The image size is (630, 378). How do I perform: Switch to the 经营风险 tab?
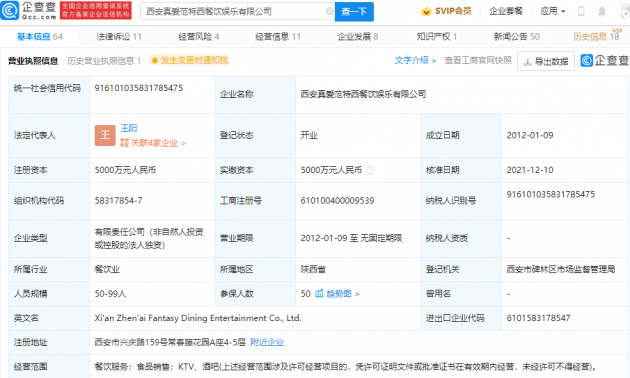click(198, 37)
